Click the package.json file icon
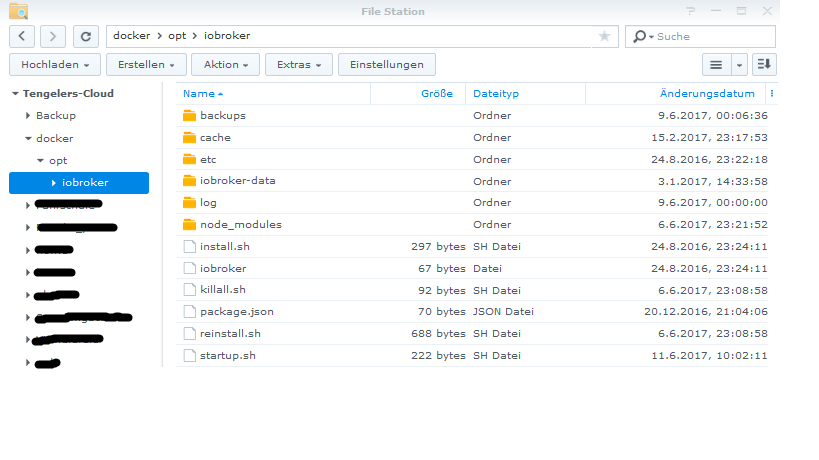 pyautogui.click(x=190, y=312)
